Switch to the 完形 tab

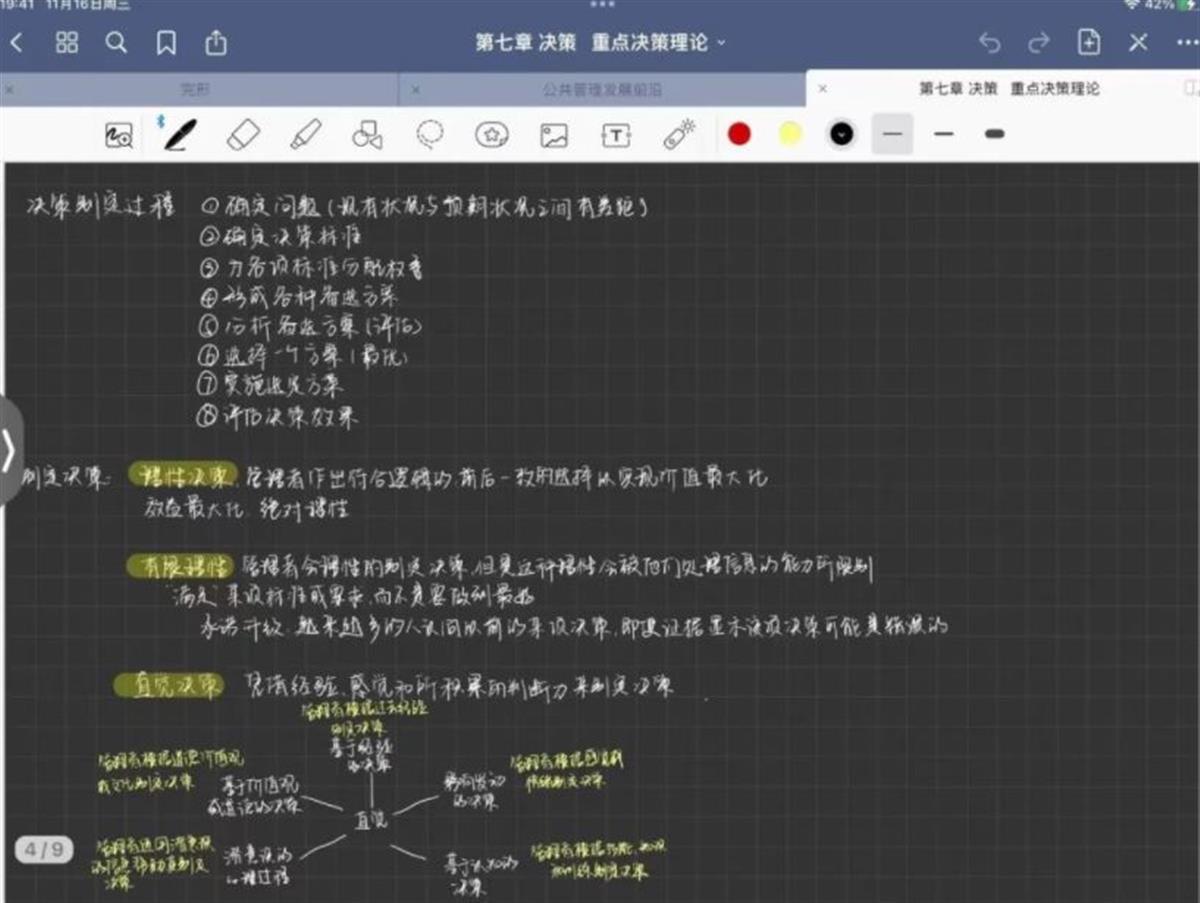click(196, 89)
